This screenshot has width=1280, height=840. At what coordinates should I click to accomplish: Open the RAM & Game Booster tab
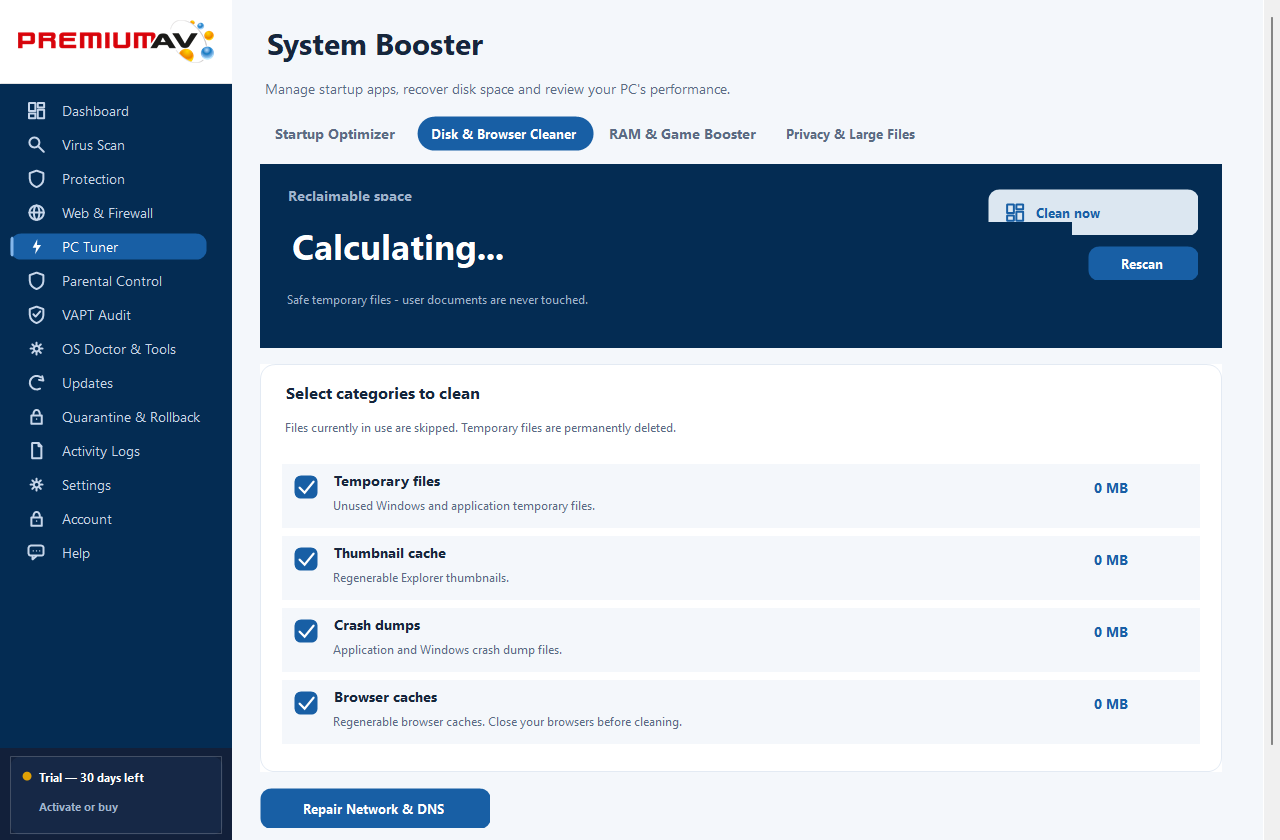(683, 134)
